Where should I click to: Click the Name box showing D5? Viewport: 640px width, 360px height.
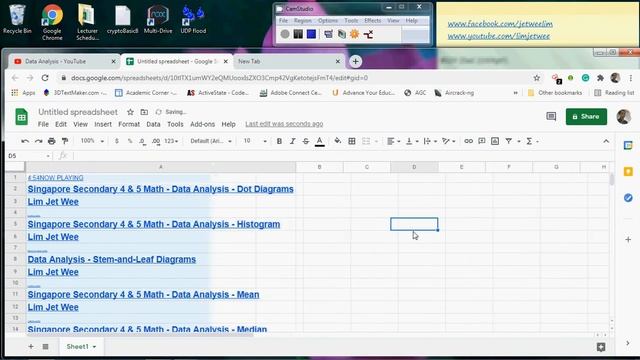click(x=29, y=156)
